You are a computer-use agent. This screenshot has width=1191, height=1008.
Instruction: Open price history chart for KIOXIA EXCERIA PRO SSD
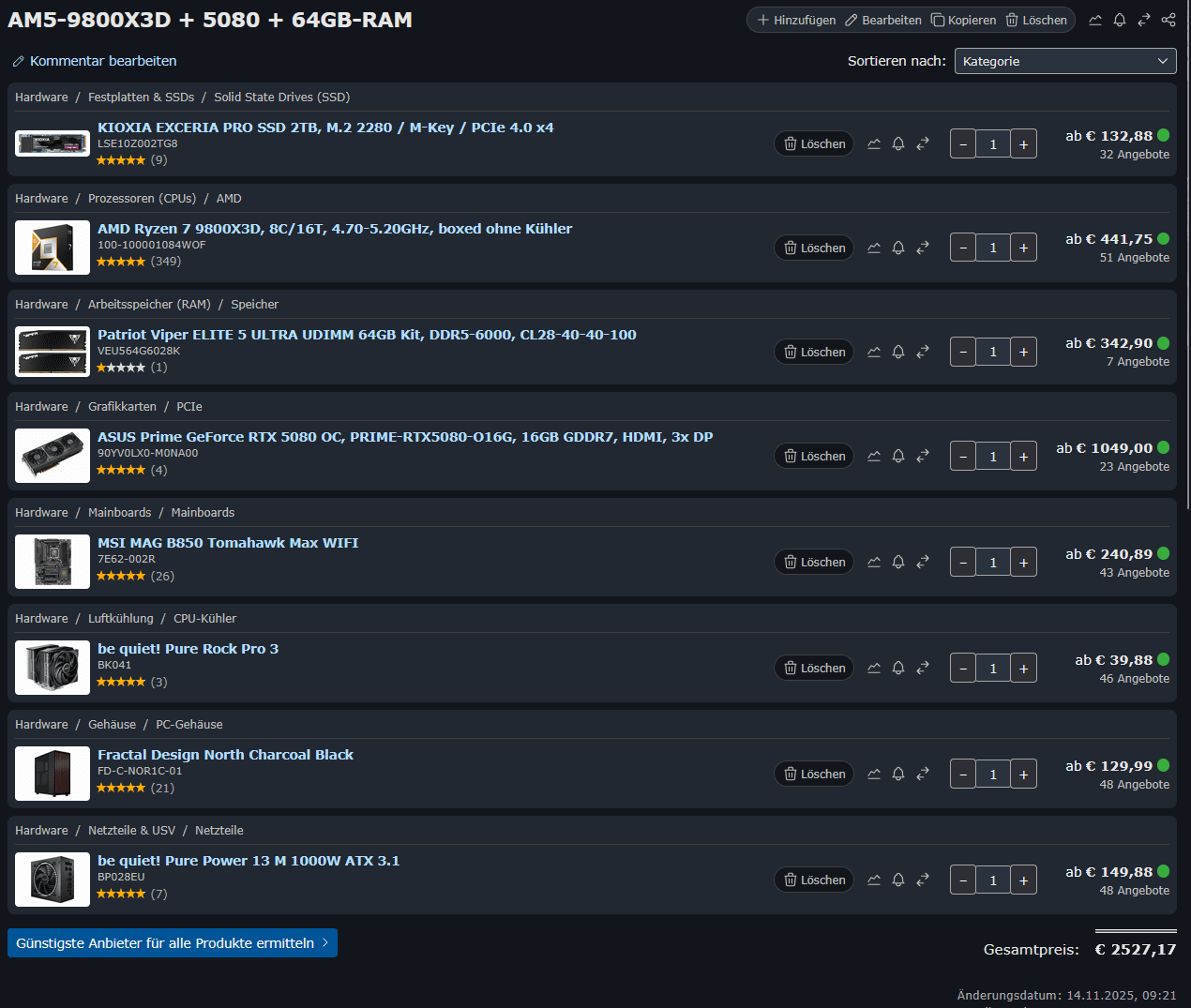pos(874,143)
